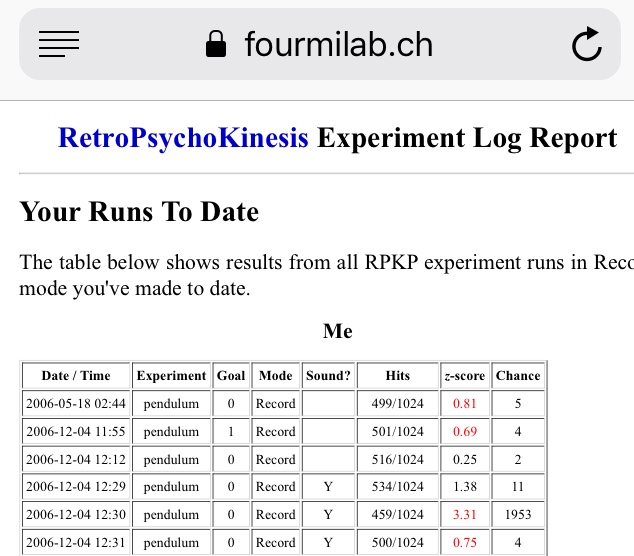Select the date cell '2006-12-04 12:12'
Image resolution: width=634 pixels, height=556 pixels.
tap(76, 459)
